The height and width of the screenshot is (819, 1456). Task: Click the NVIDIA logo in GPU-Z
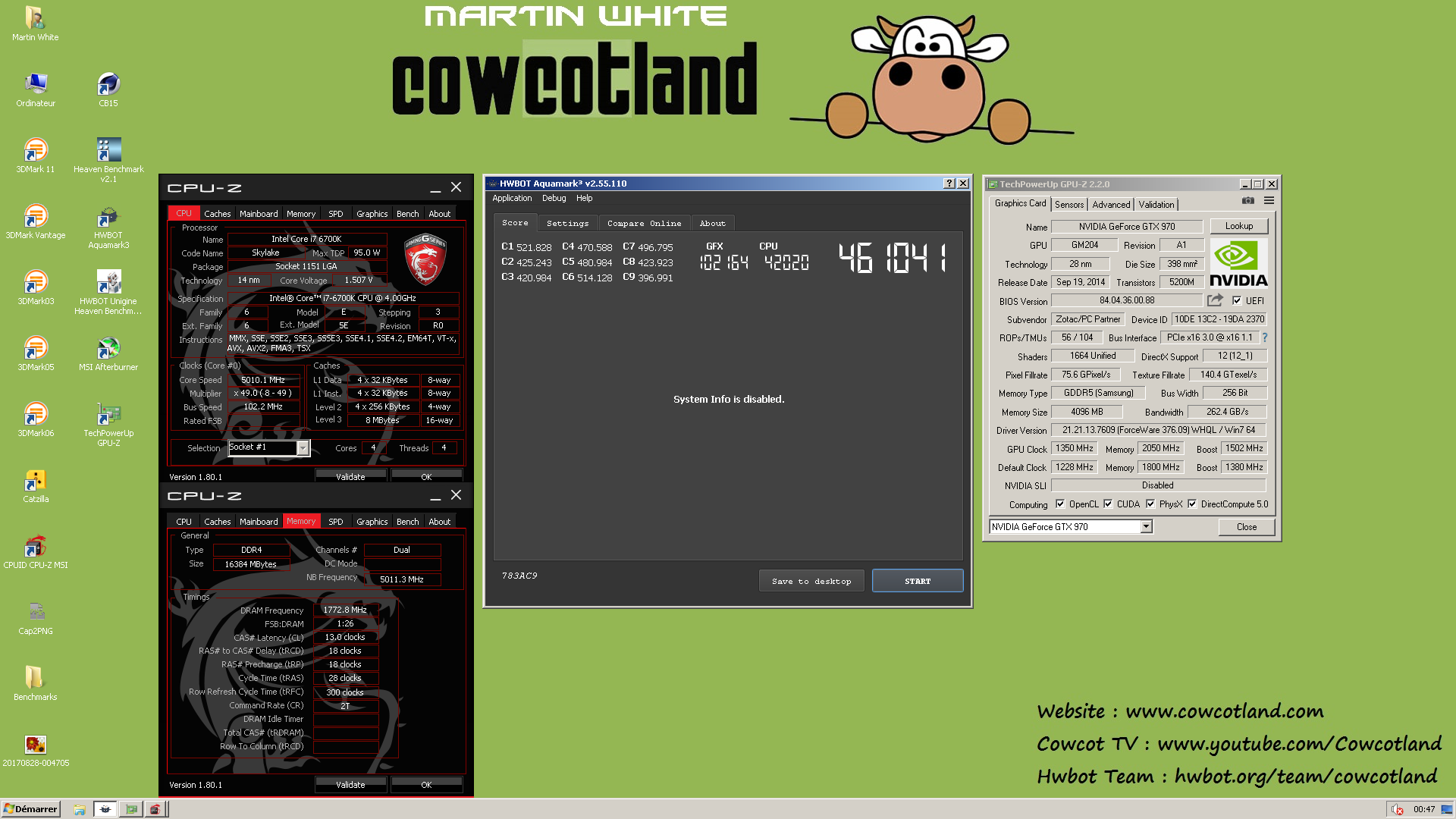(1239, 263)
